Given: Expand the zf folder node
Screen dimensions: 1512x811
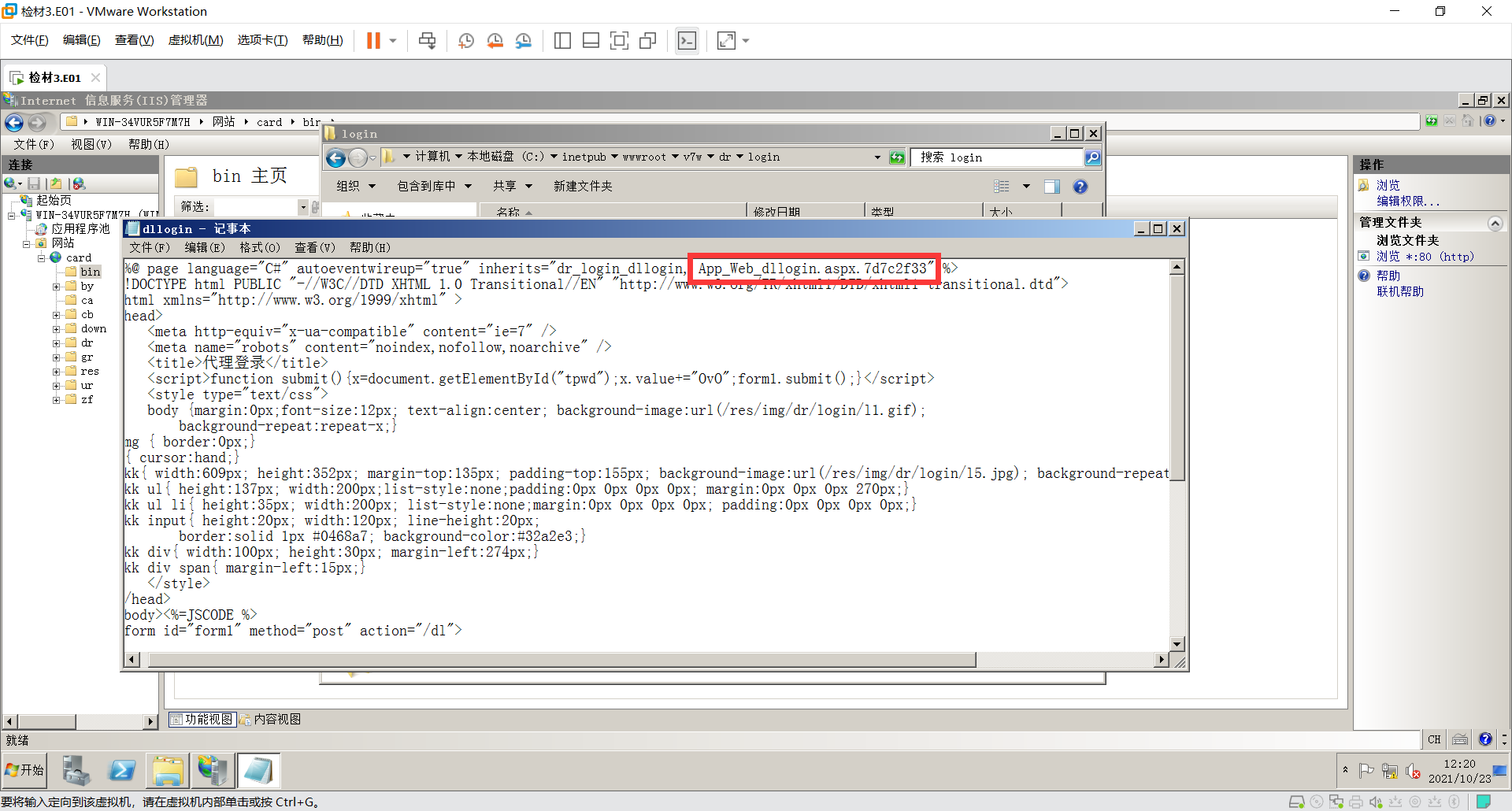Looking at the screenshot, I should pyautogui.click(x=57, y=400).
